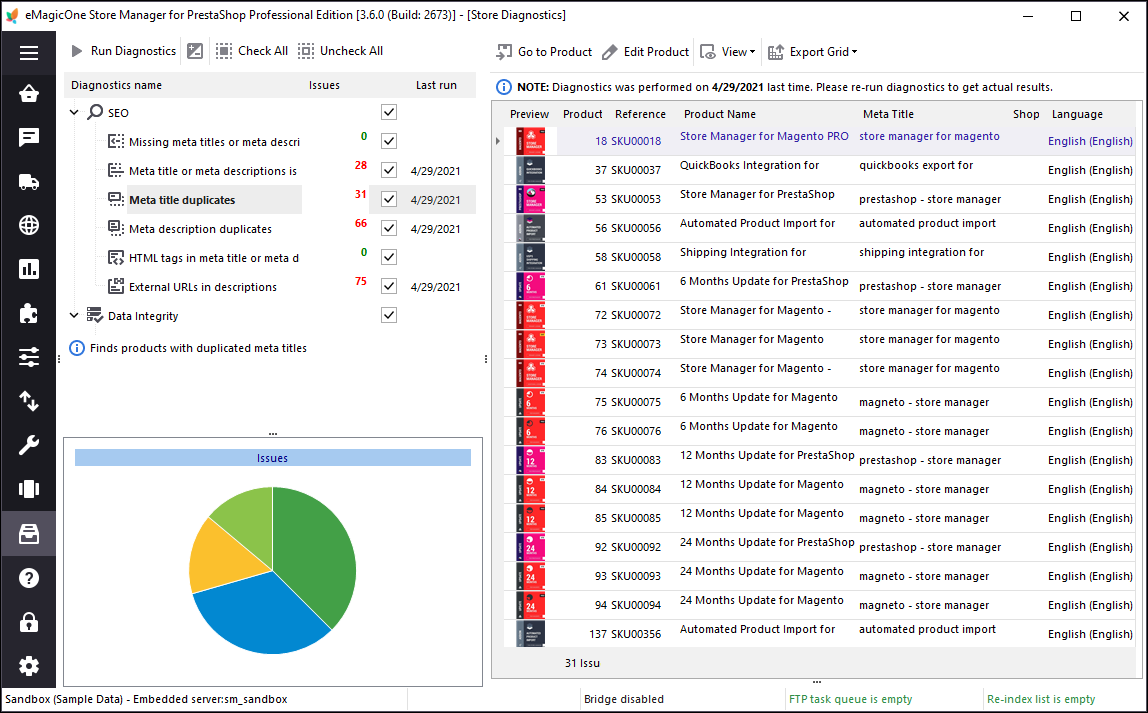
Task: Sort by Last run column header
Action: [436, 85]
